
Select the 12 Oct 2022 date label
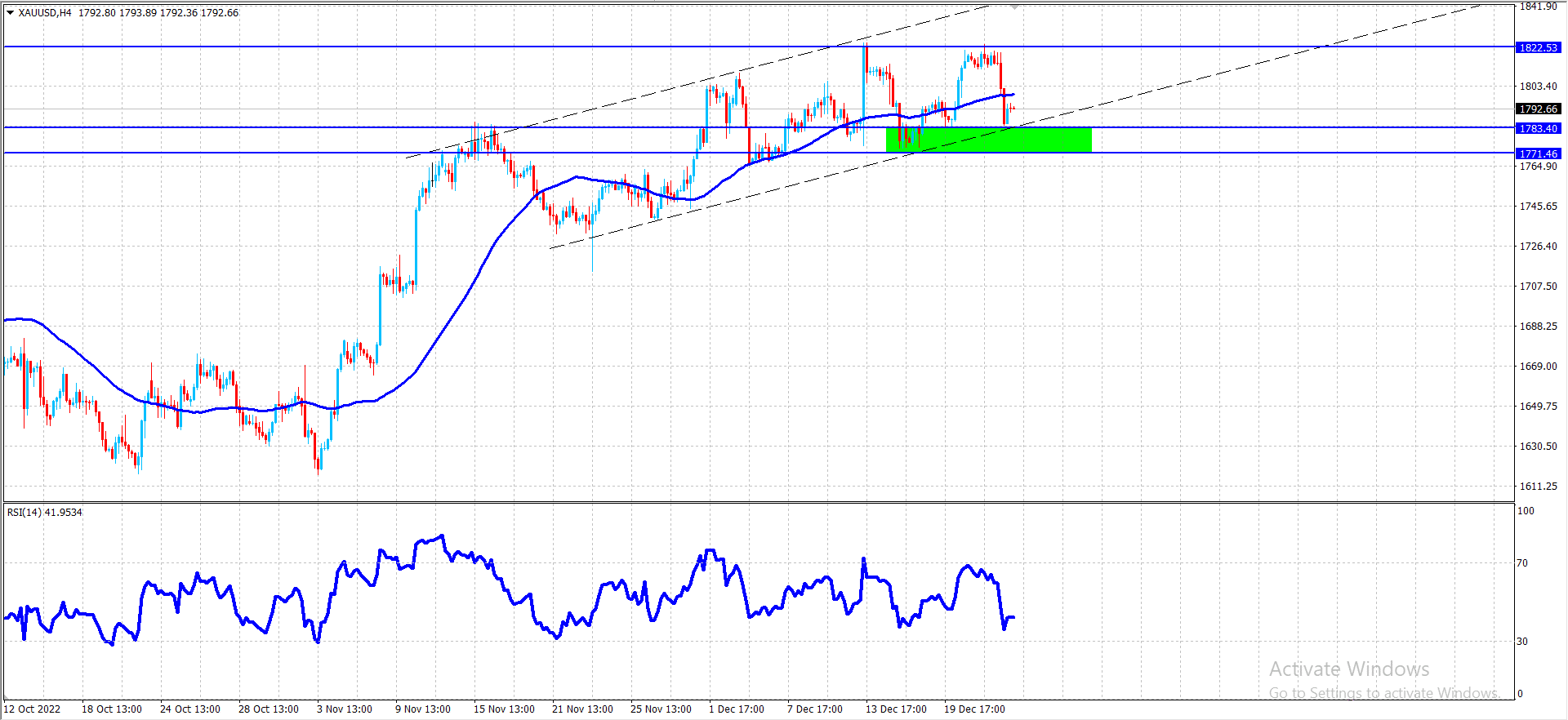pos(33,709)
